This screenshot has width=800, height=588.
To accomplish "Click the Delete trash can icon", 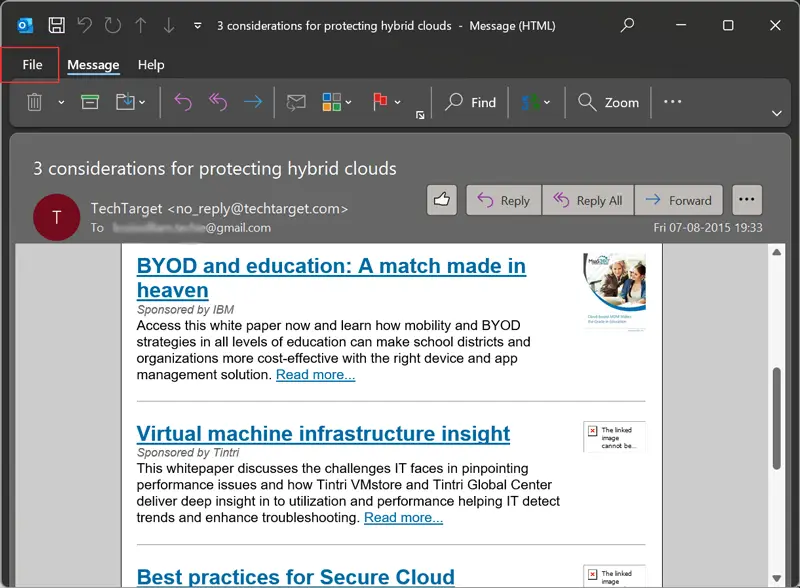I will point(35,102).
